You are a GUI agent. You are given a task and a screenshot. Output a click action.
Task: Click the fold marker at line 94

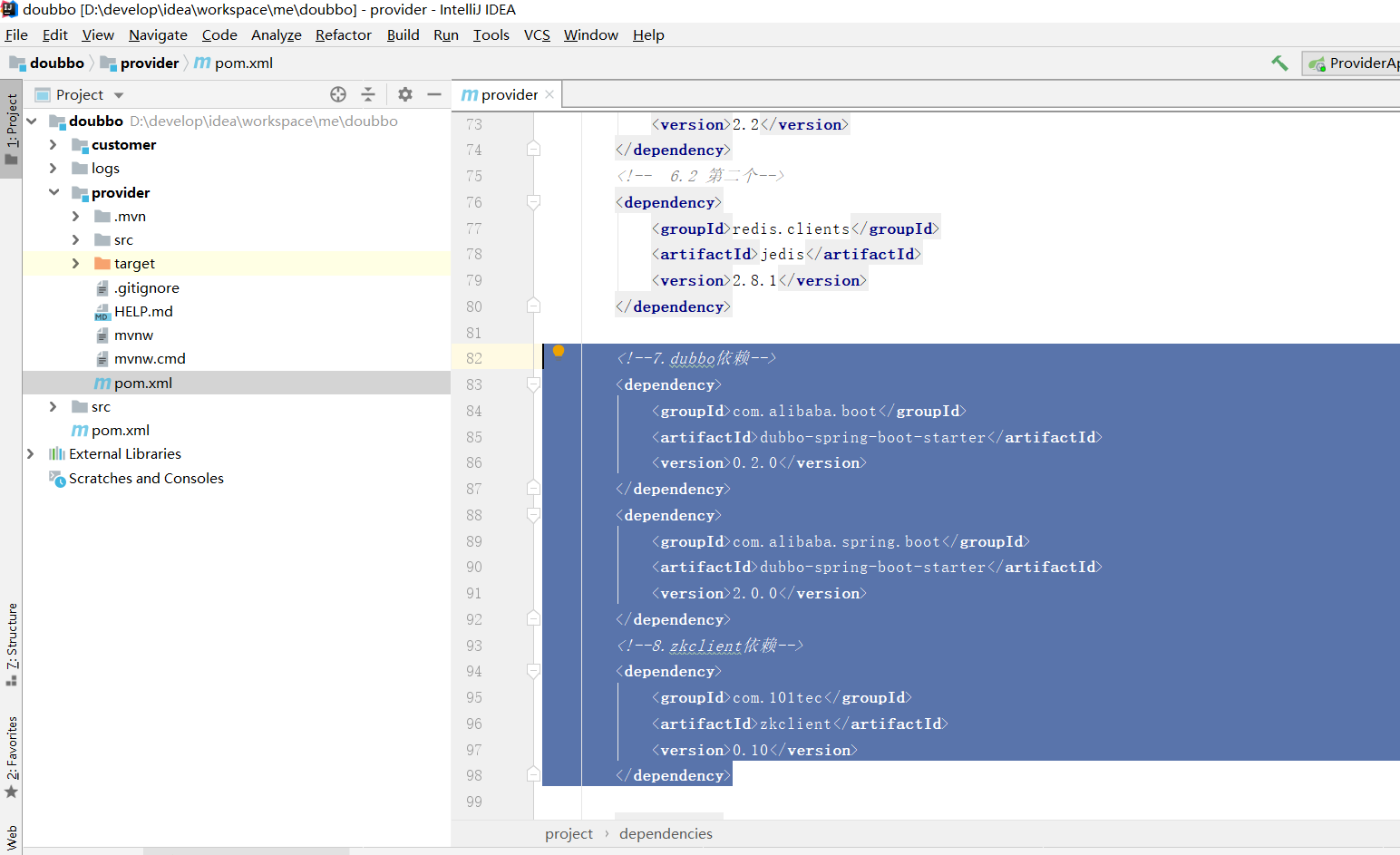[533, 671]
